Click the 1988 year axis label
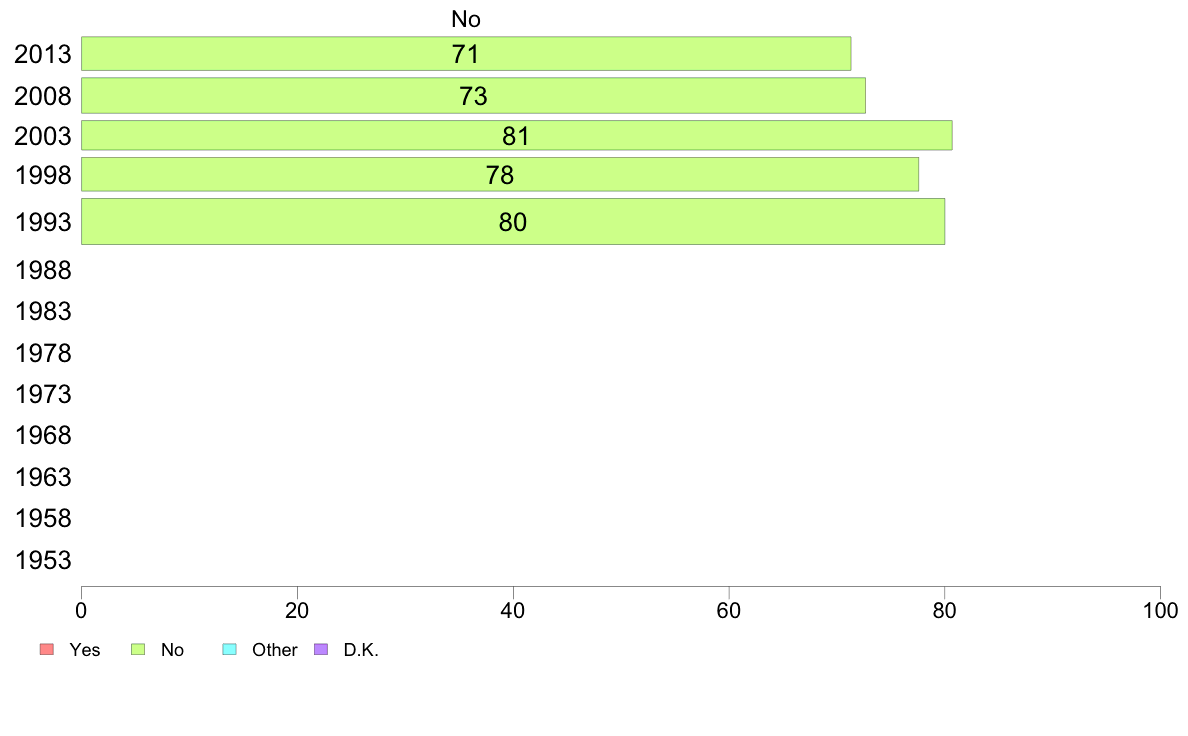Image resolution: width=1188 pixels, height=736 pixels. click(43, 271)
